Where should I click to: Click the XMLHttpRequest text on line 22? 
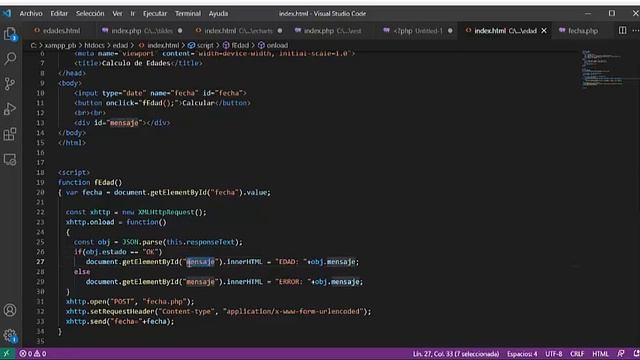[166, 212]
